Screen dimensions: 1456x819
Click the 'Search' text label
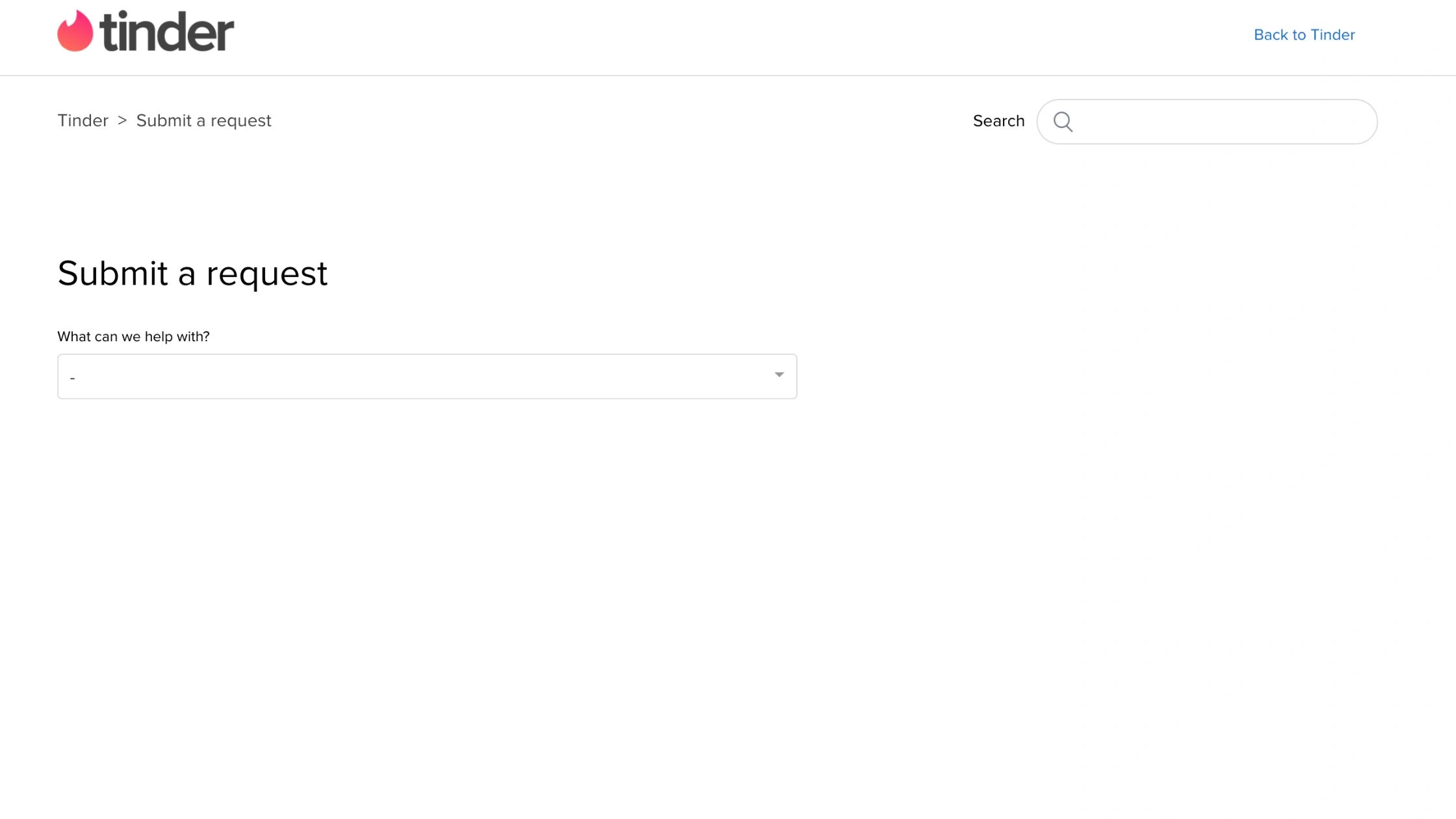[x=998, y=120]
